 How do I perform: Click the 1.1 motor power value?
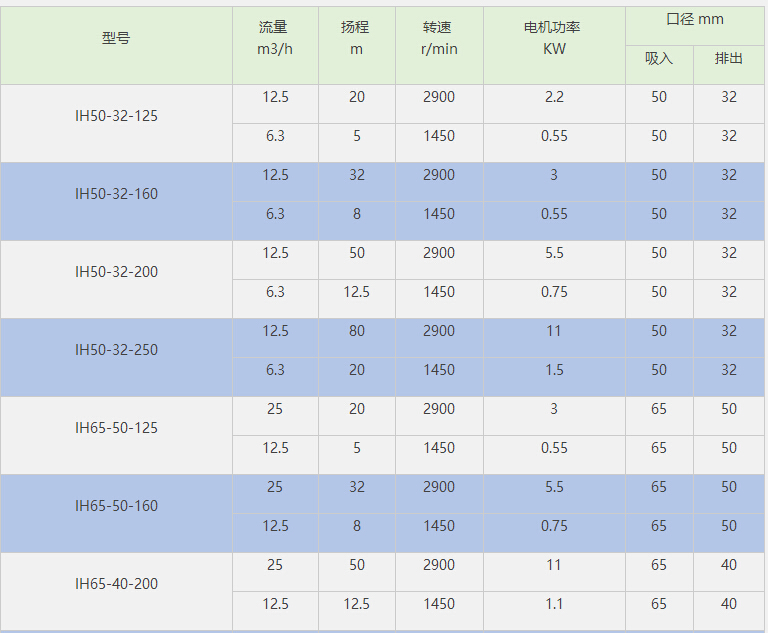tap(554, 604)
